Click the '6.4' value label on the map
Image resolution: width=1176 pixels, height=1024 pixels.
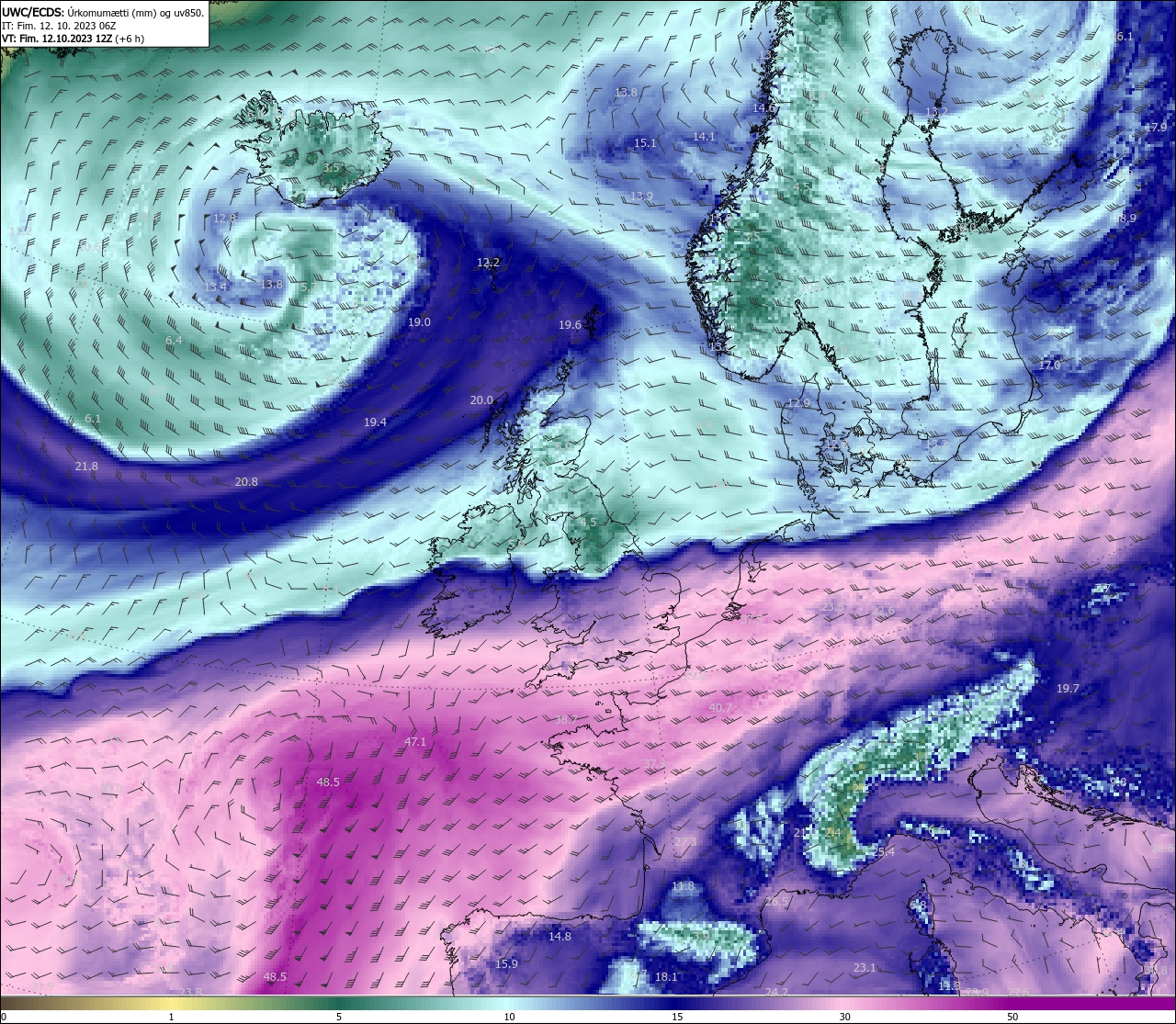174,341
